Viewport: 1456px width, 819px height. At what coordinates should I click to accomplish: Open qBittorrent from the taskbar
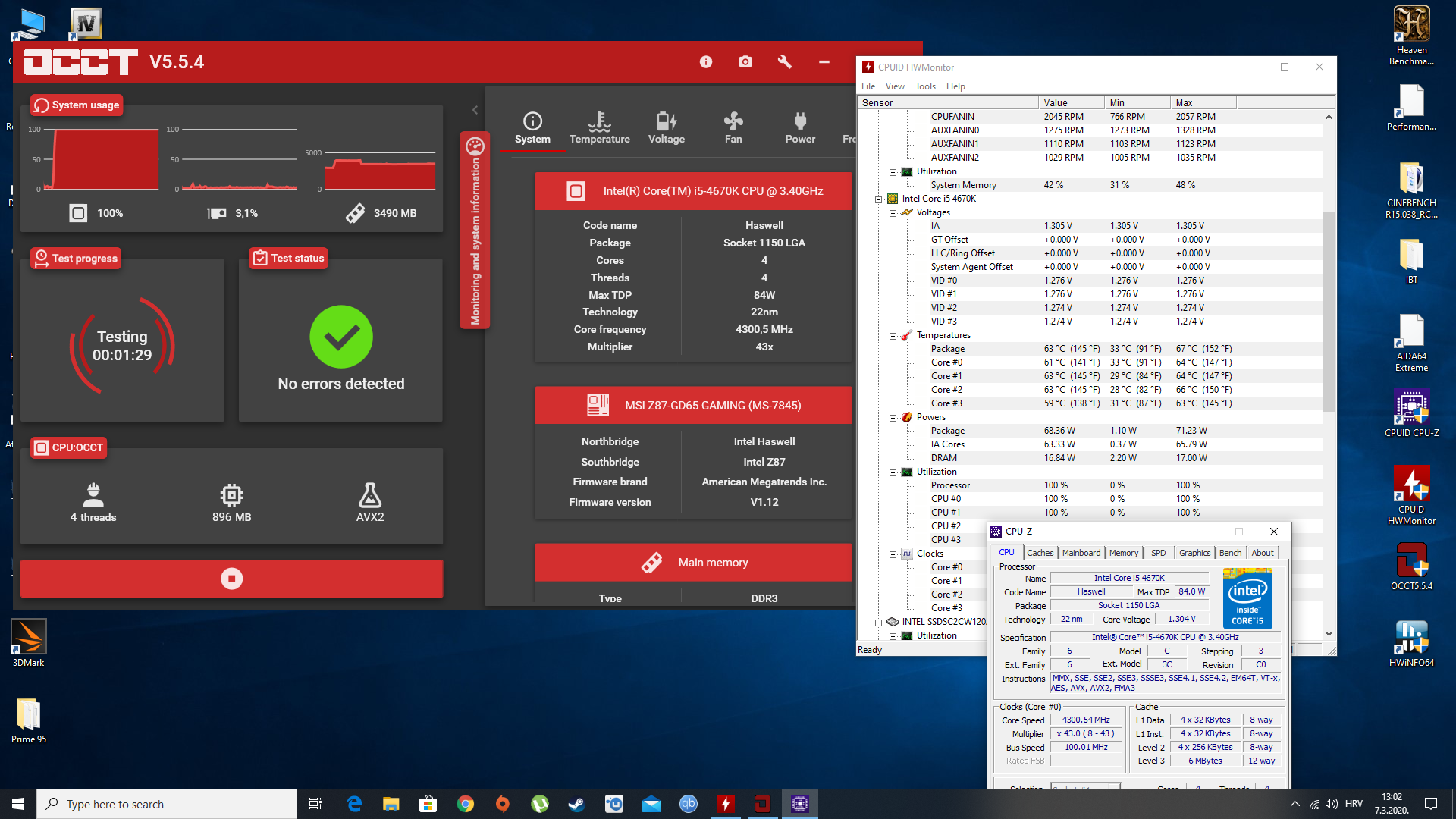click(x=689, y=804)
